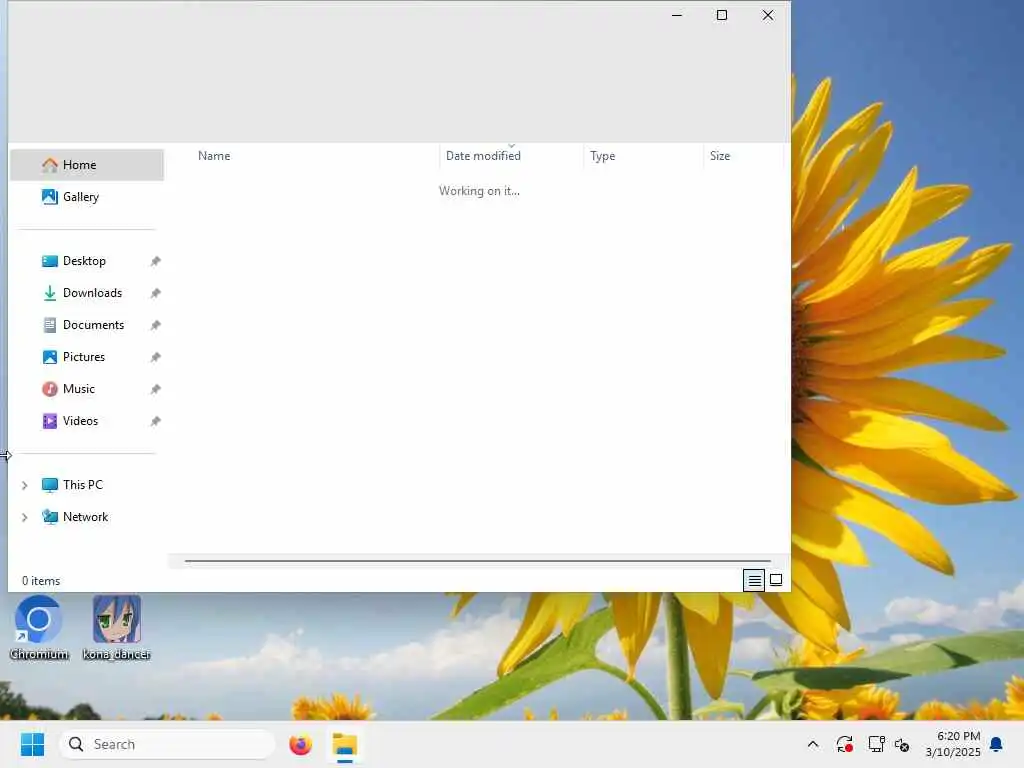This screenshot has width=1024, height=768.
Task: Open the notifications bell
Action: 997,744
